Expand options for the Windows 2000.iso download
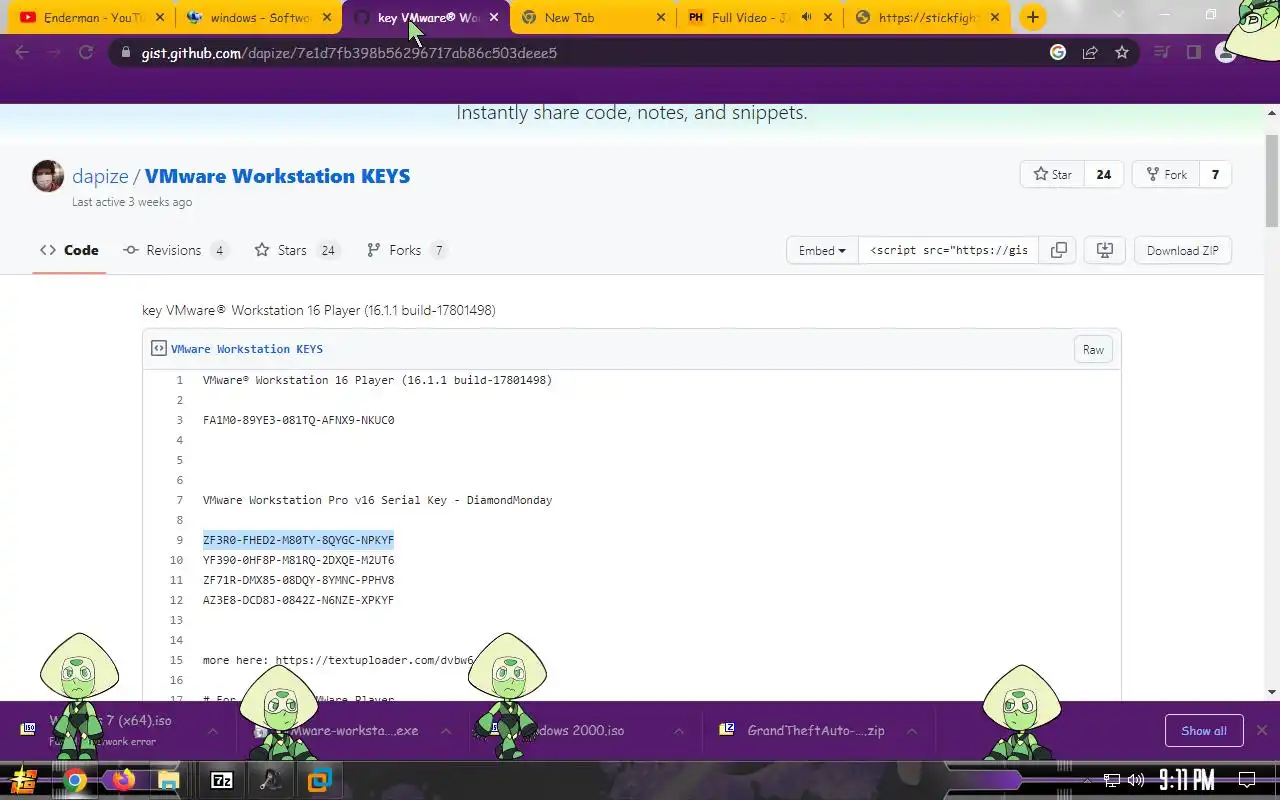This screenshot has width=1280, height=800. pos(679,731)
